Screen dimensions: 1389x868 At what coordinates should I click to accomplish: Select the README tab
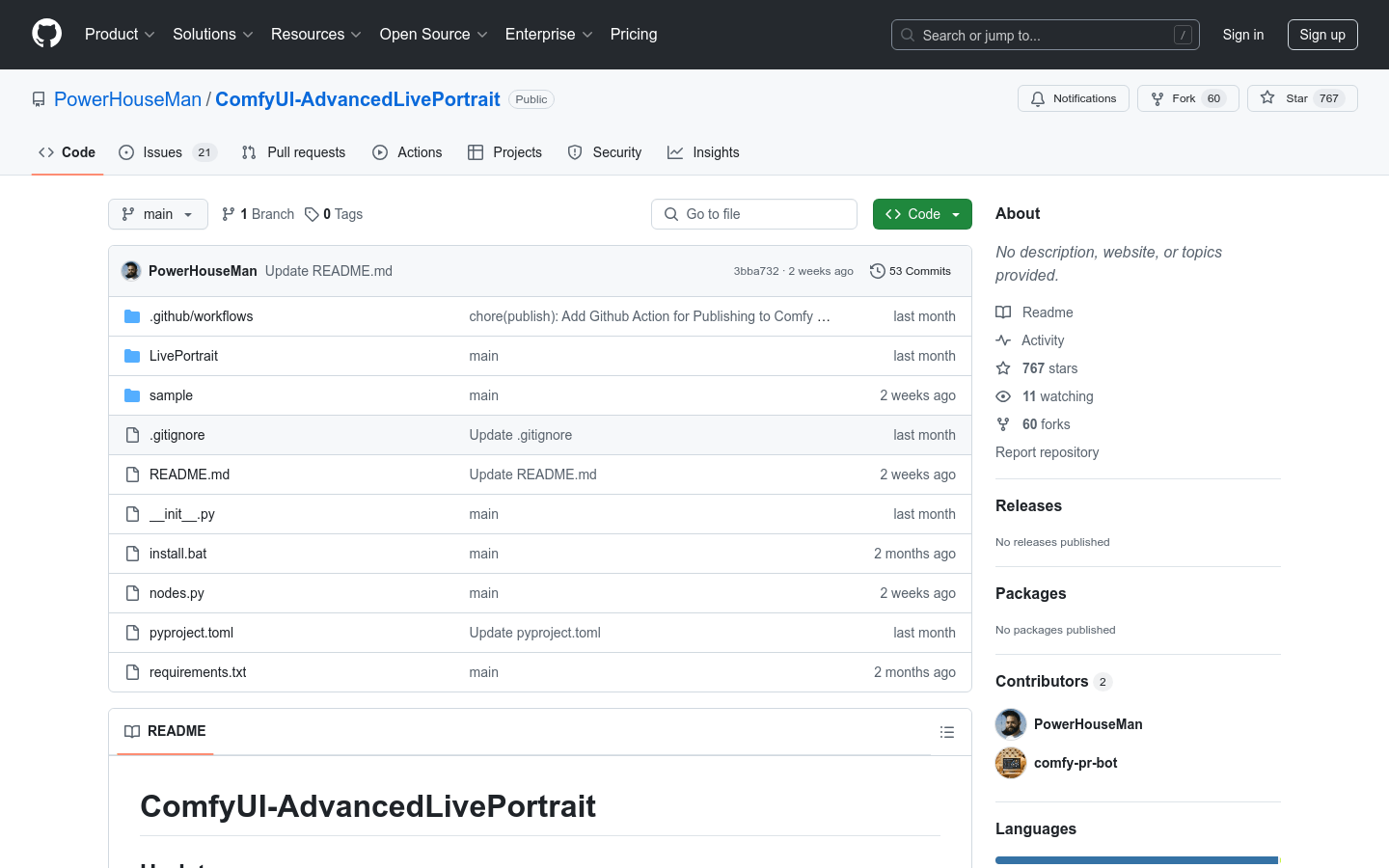coord(165,731)
